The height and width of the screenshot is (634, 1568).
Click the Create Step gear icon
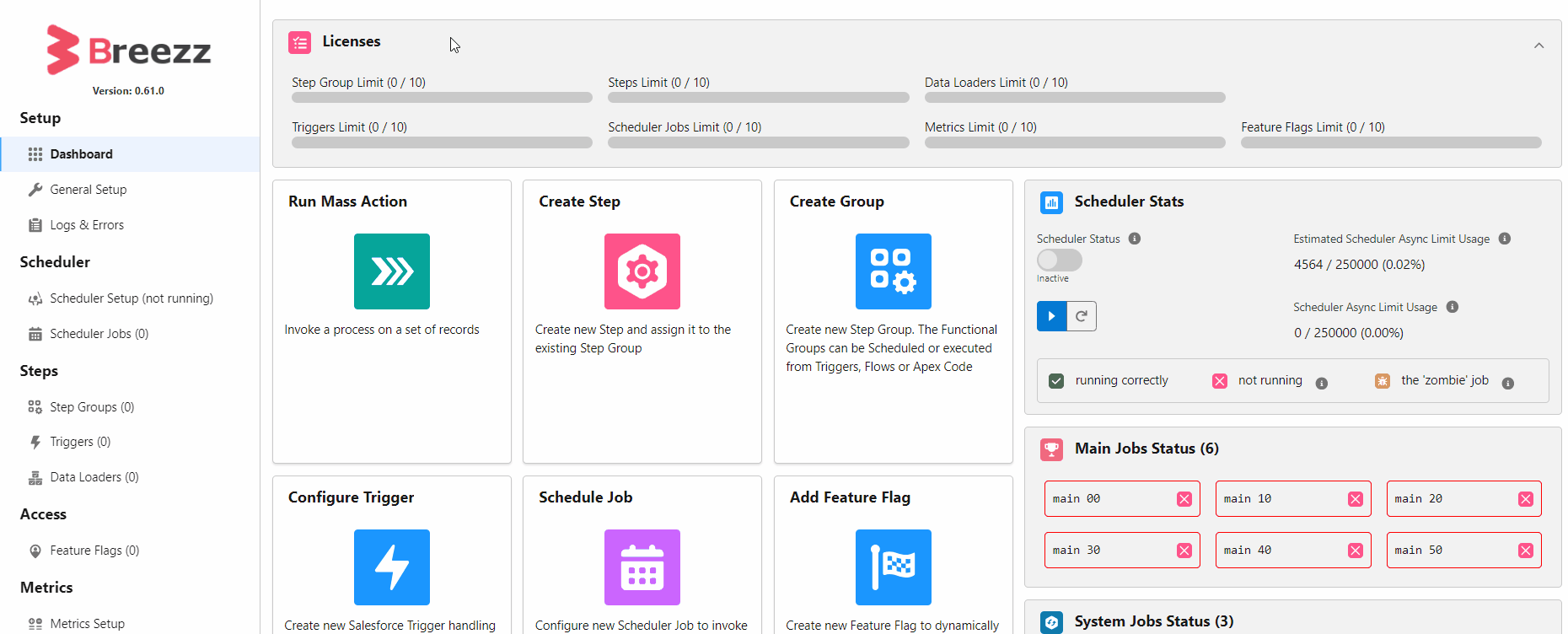[642, 271]
